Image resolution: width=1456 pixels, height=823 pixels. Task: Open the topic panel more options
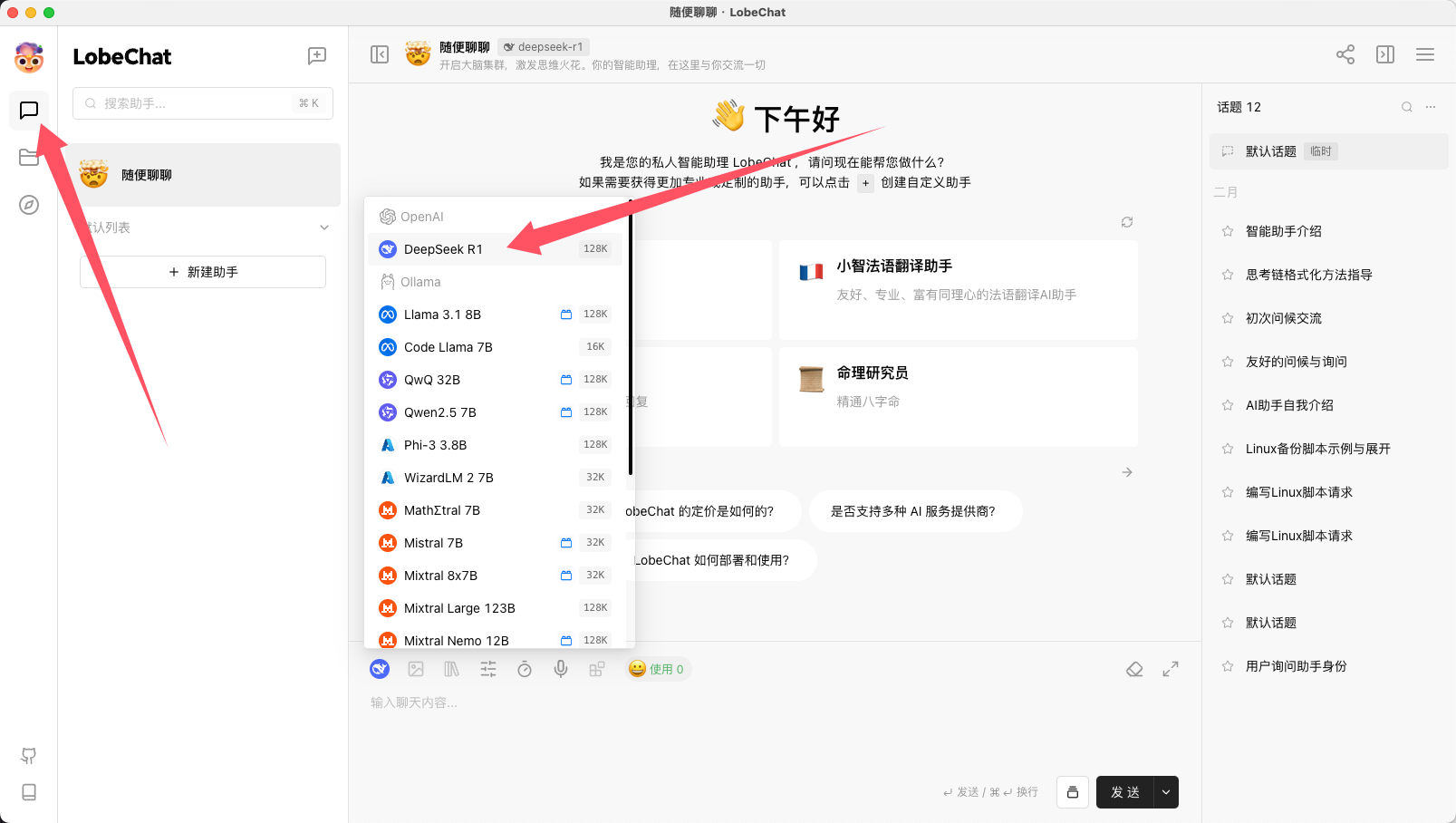point(1431,107)
